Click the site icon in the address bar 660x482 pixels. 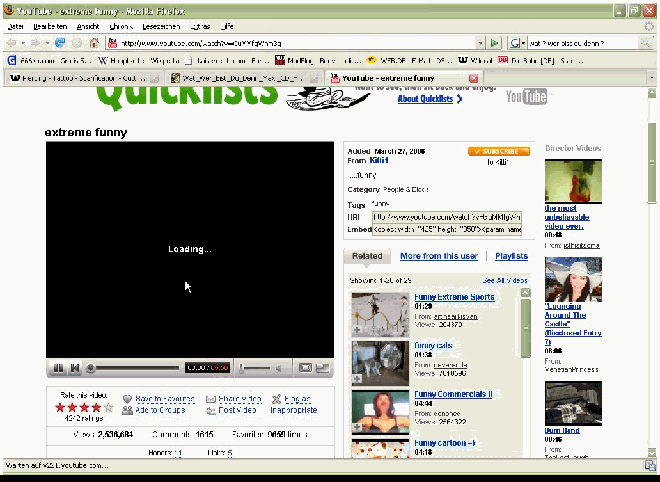112,43
